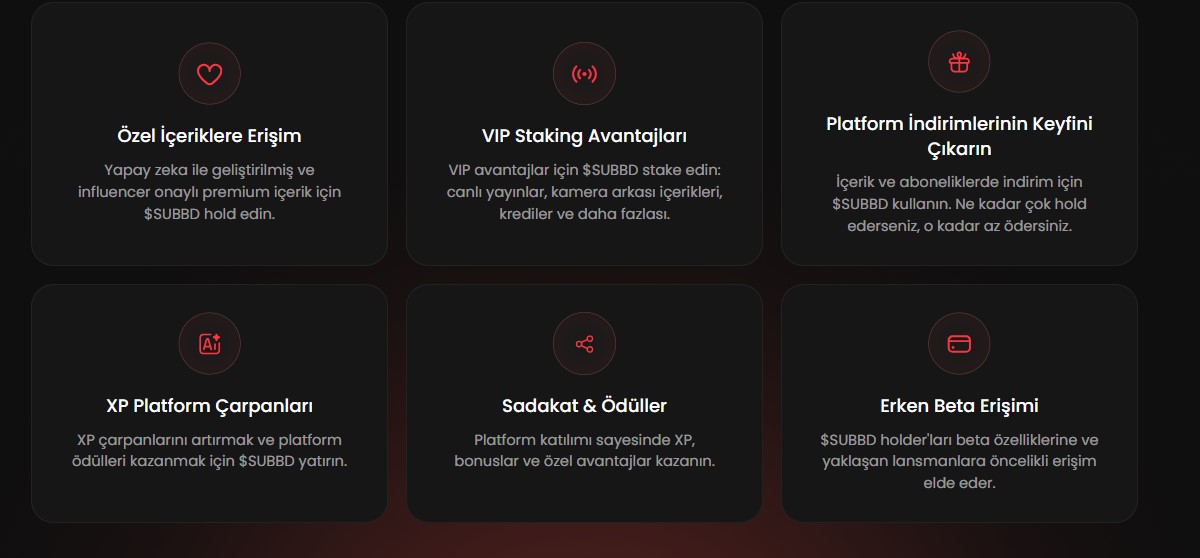Select the XP Platform Çarpanları heading
Image resolution: width=1200 pixels, height=558 pixels.
click(x=209, y=406)
